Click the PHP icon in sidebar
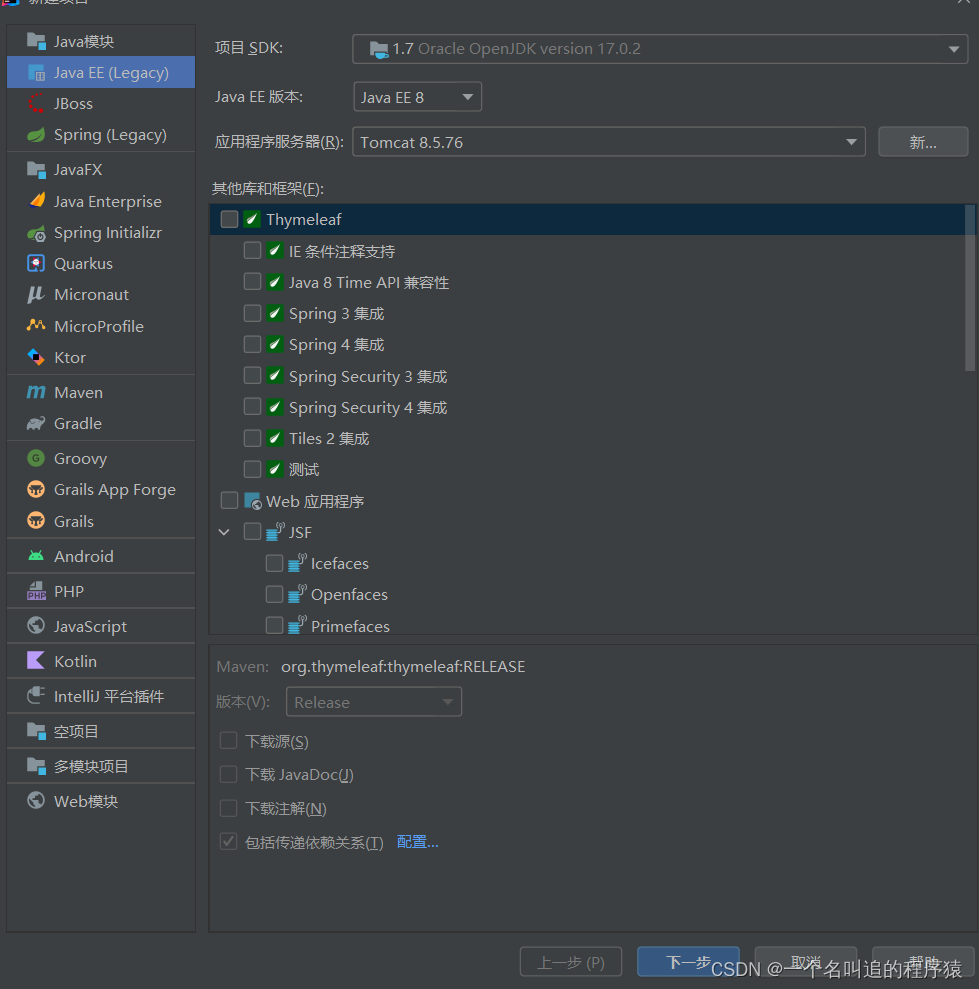Screen dimensions: 979x989 (36, 591)
